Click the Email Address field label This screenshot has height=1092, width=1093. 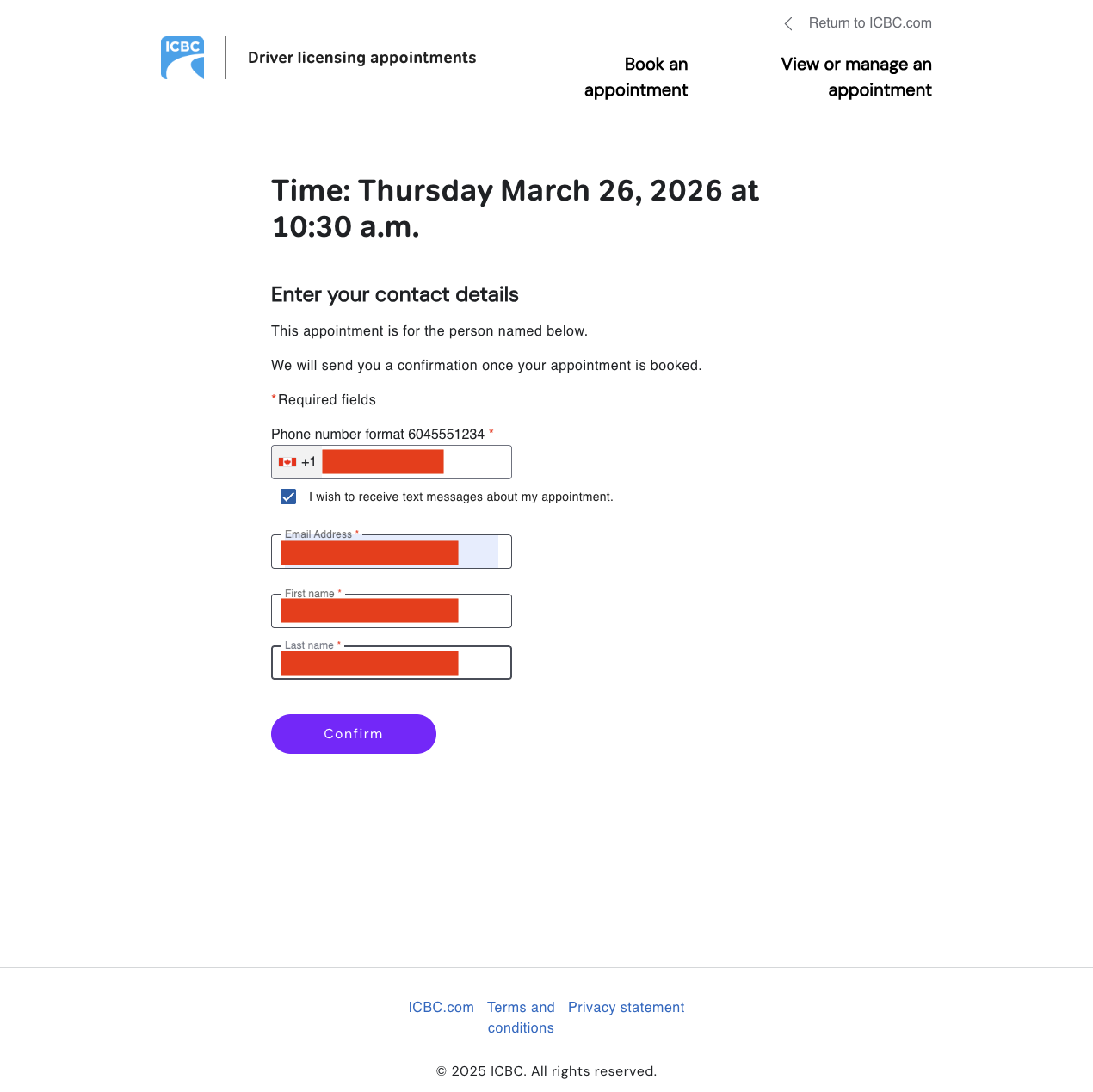[x=318, y=534]
